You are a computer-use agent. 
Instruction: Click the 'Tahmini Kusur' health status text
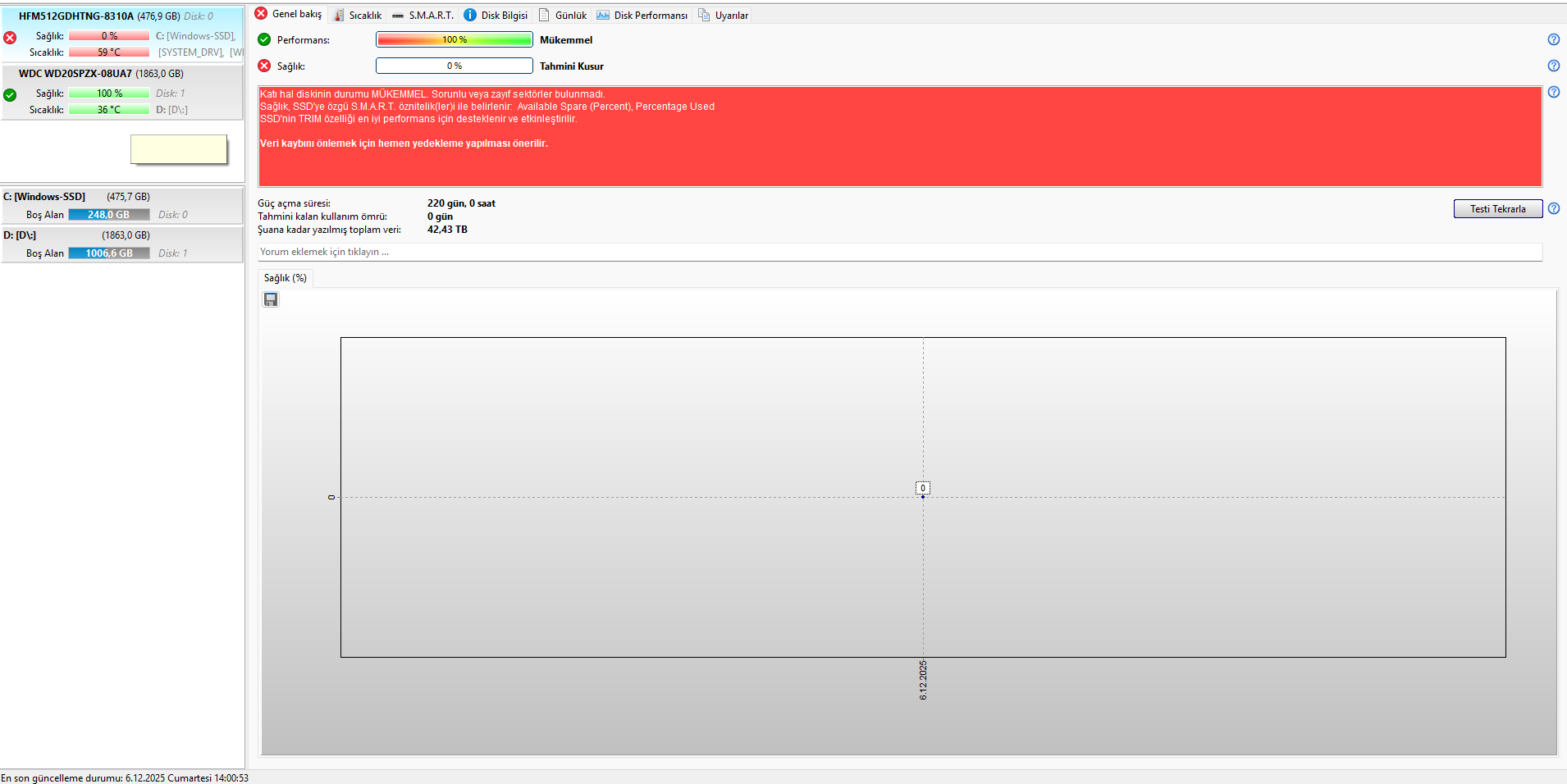coord(572,66)
